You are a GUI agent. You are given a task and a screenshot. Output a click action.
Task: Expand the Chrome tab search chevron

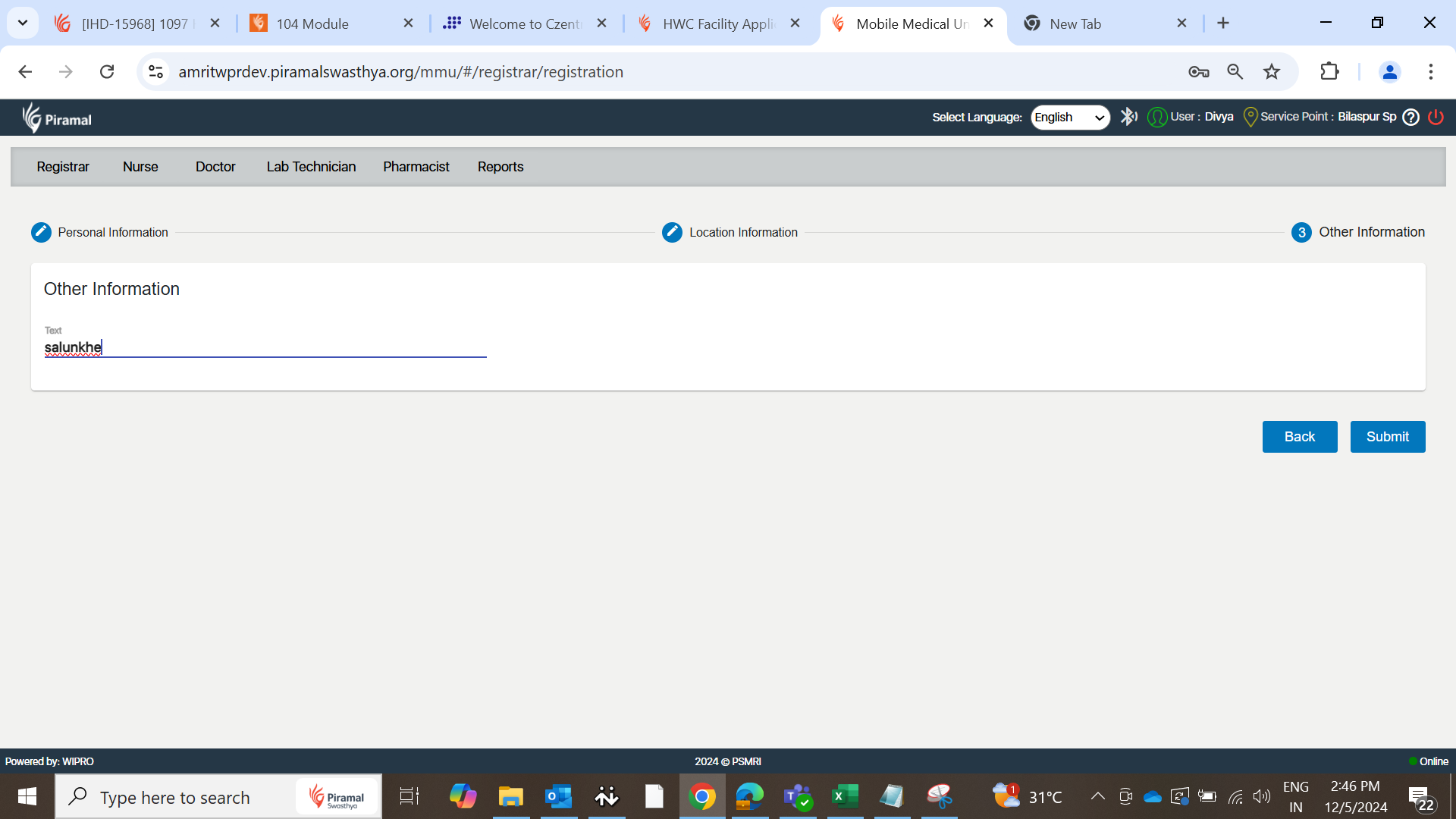[23, 23]
